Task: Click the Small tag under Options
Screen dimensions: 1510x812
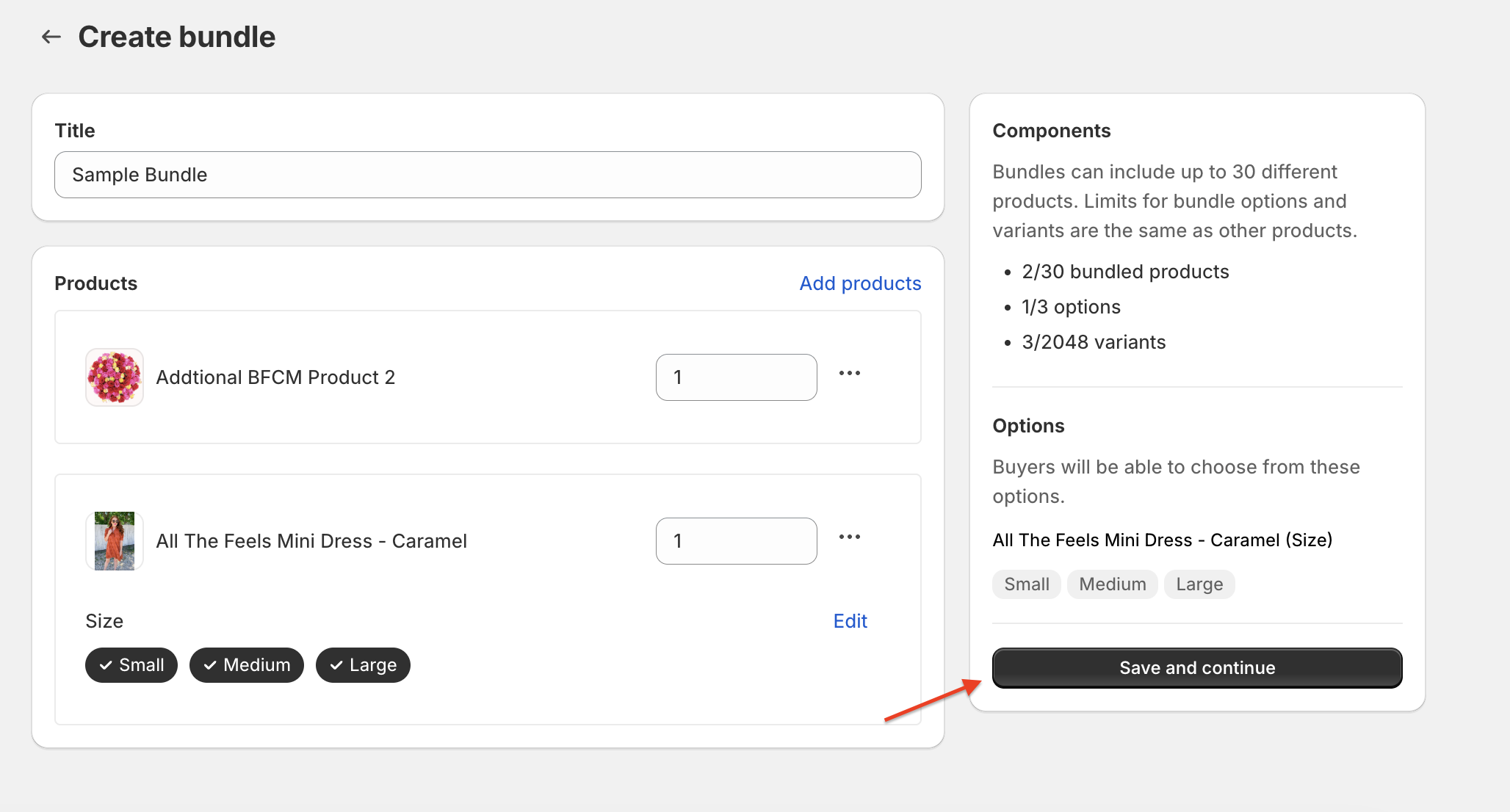Action: (1026, 584)
